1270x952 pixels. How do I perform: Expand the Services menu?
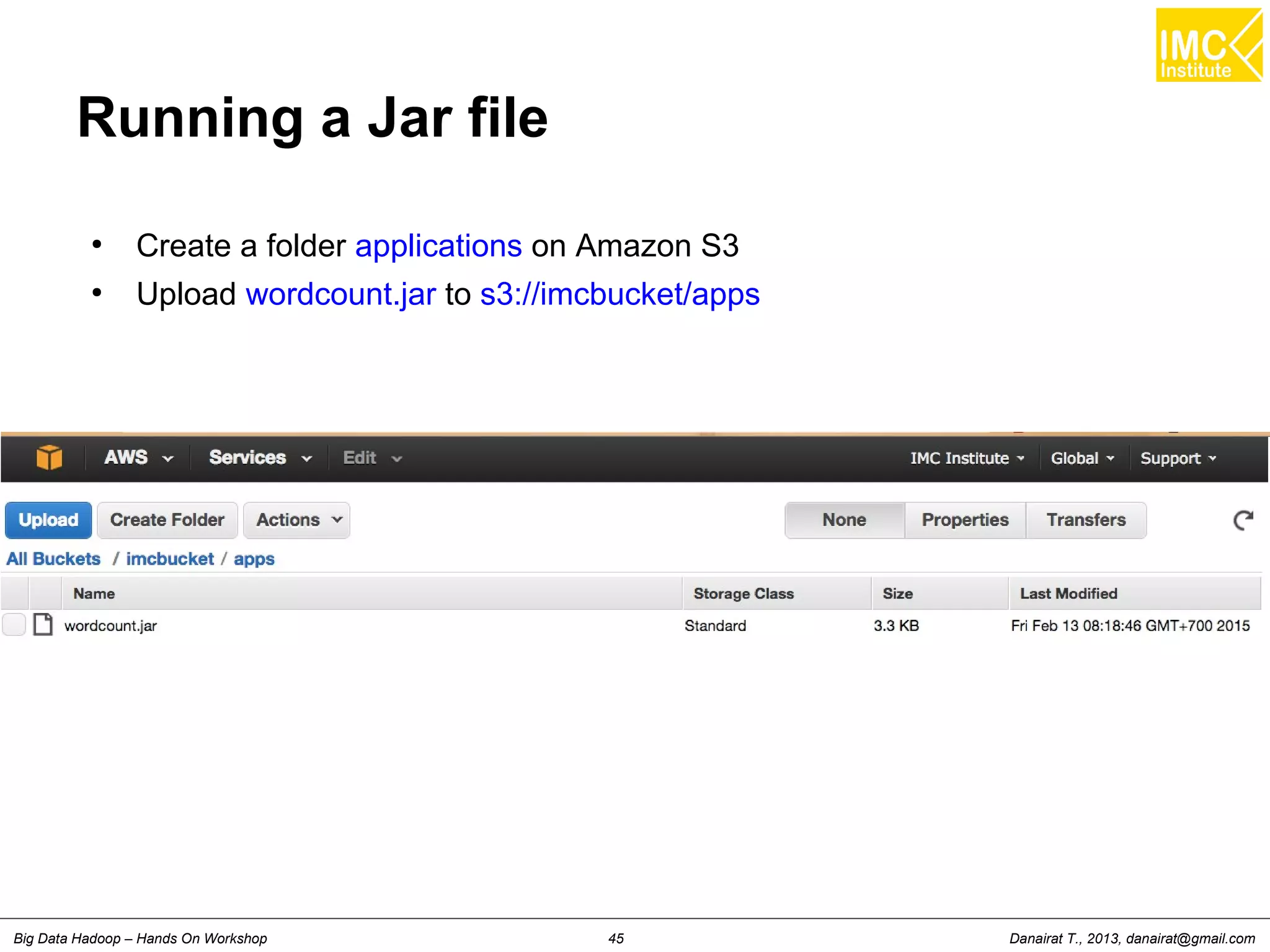pyautogui.click(x=260, y=458)
